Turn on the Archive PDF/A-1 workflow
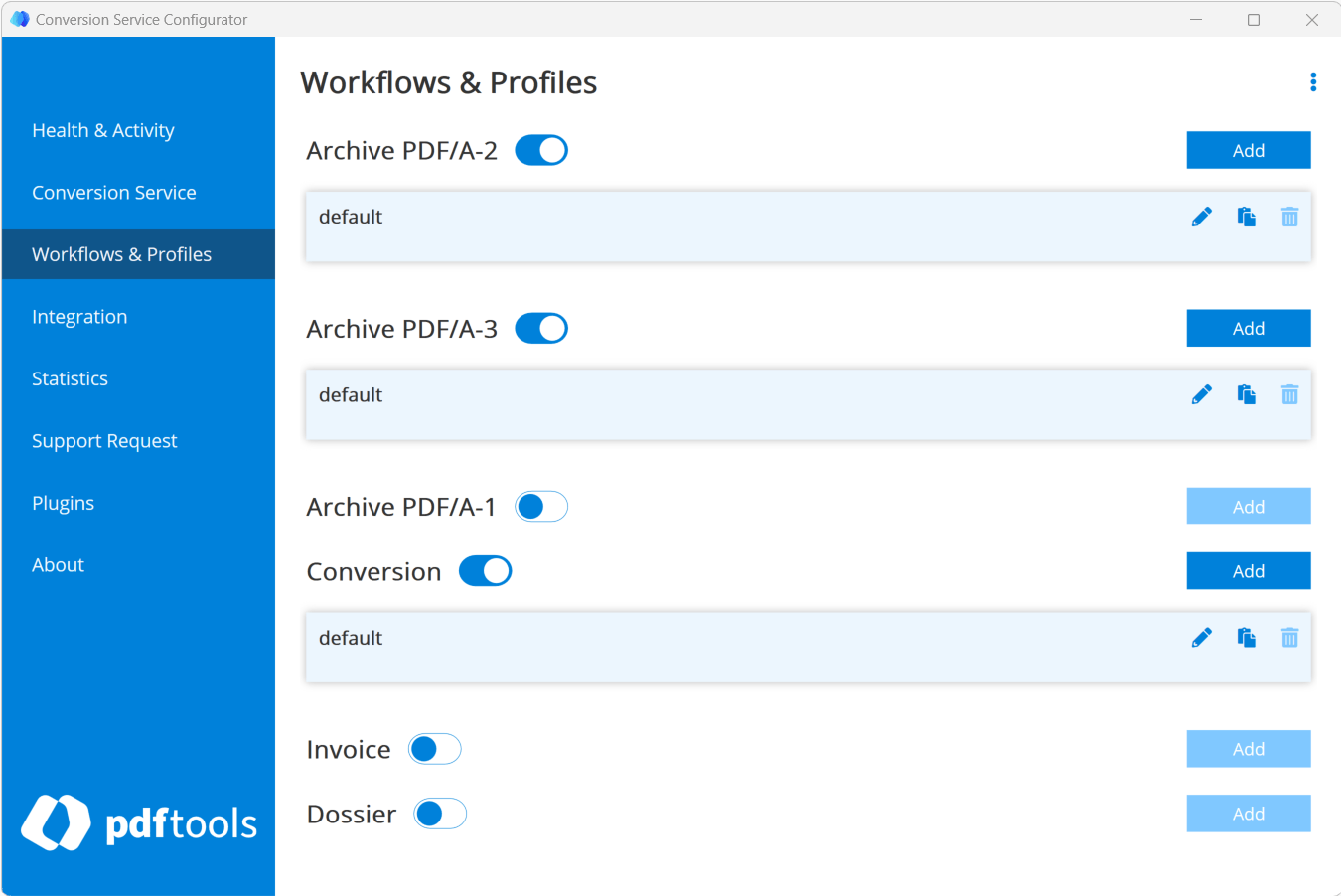1341x896 pixels. coord(540,506)
